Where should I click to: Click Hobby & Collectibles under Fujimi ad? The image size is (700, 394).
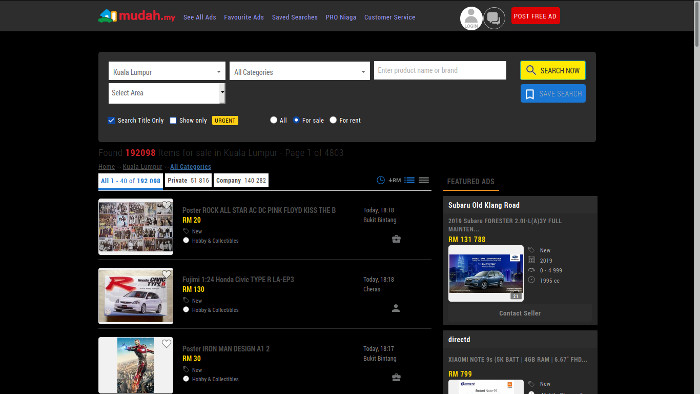[x=215, y=310]
